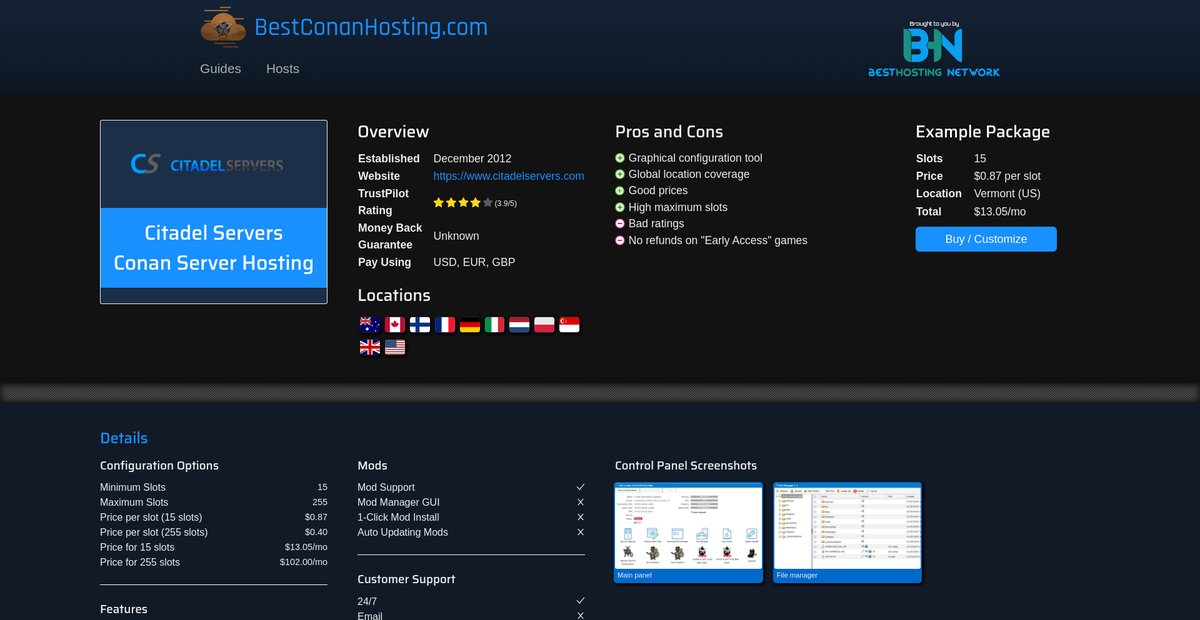1200x620 pixels.
Task: Click the Example Package heading
Action: (x=983, y=132)
